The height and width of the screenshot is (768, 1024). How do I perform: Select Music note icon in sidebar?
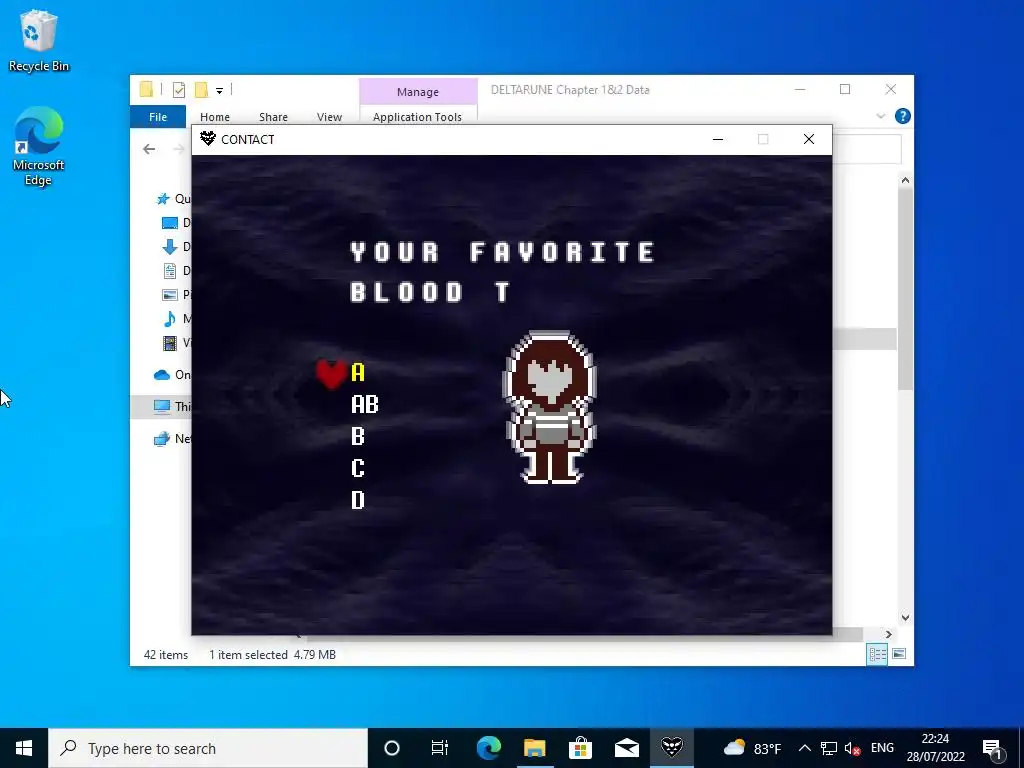[x=169, y=319]
